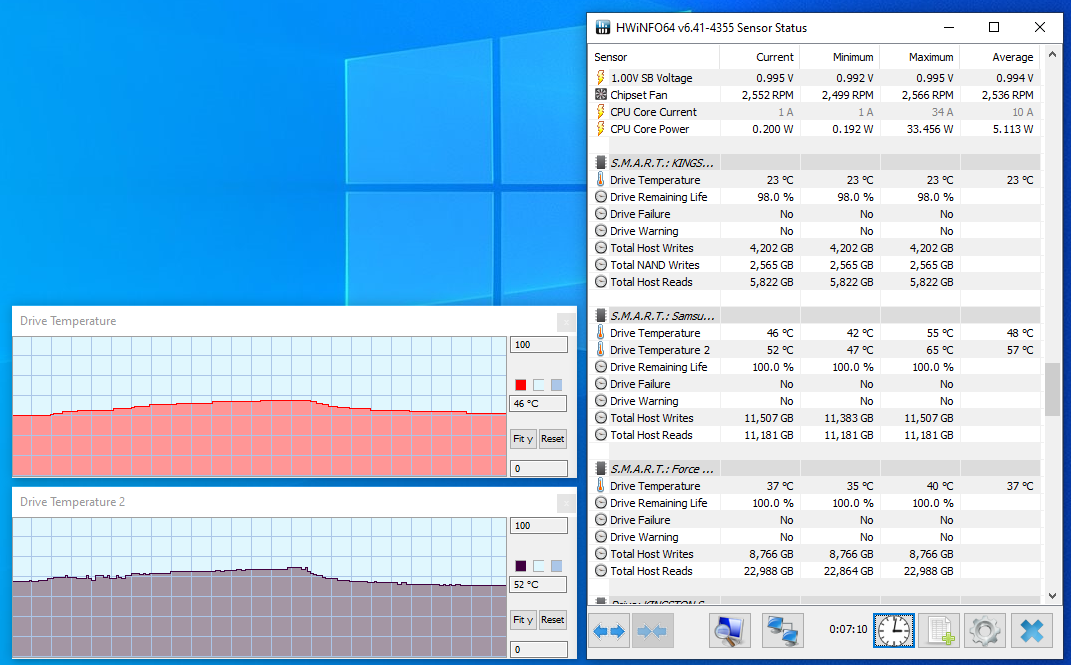Click the sensor list vertical scrollbar thumb
1071x665 pixels.
coord(1052,389)
